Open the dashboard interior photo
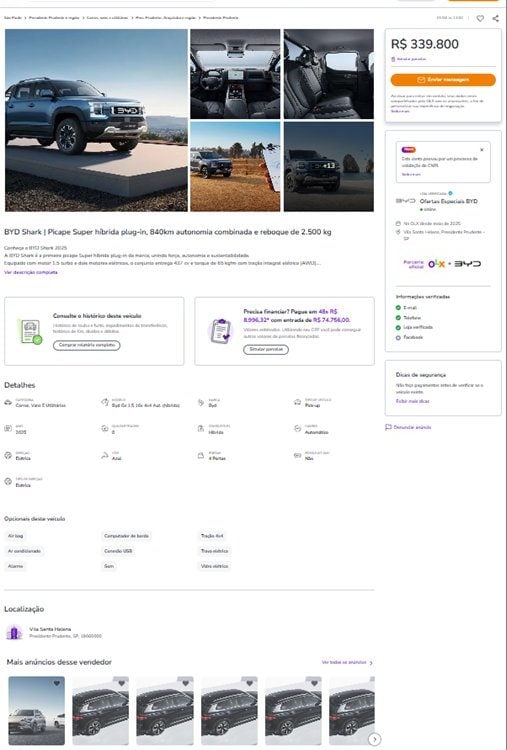Screen dimensions: 507x750 [235, 74]
